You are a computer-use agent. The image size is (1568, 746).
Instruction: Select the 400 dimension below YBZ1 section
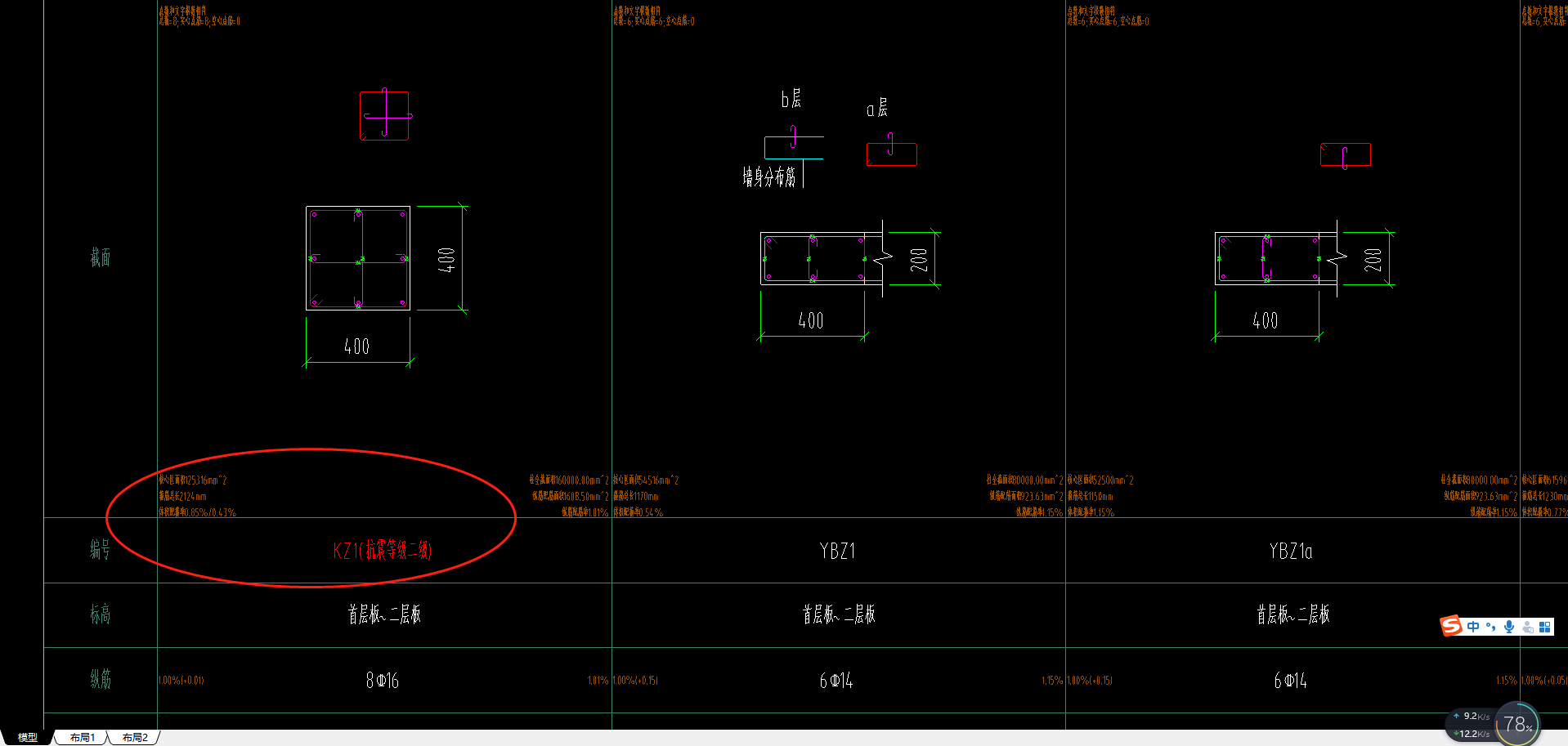[x=811, y=320]
